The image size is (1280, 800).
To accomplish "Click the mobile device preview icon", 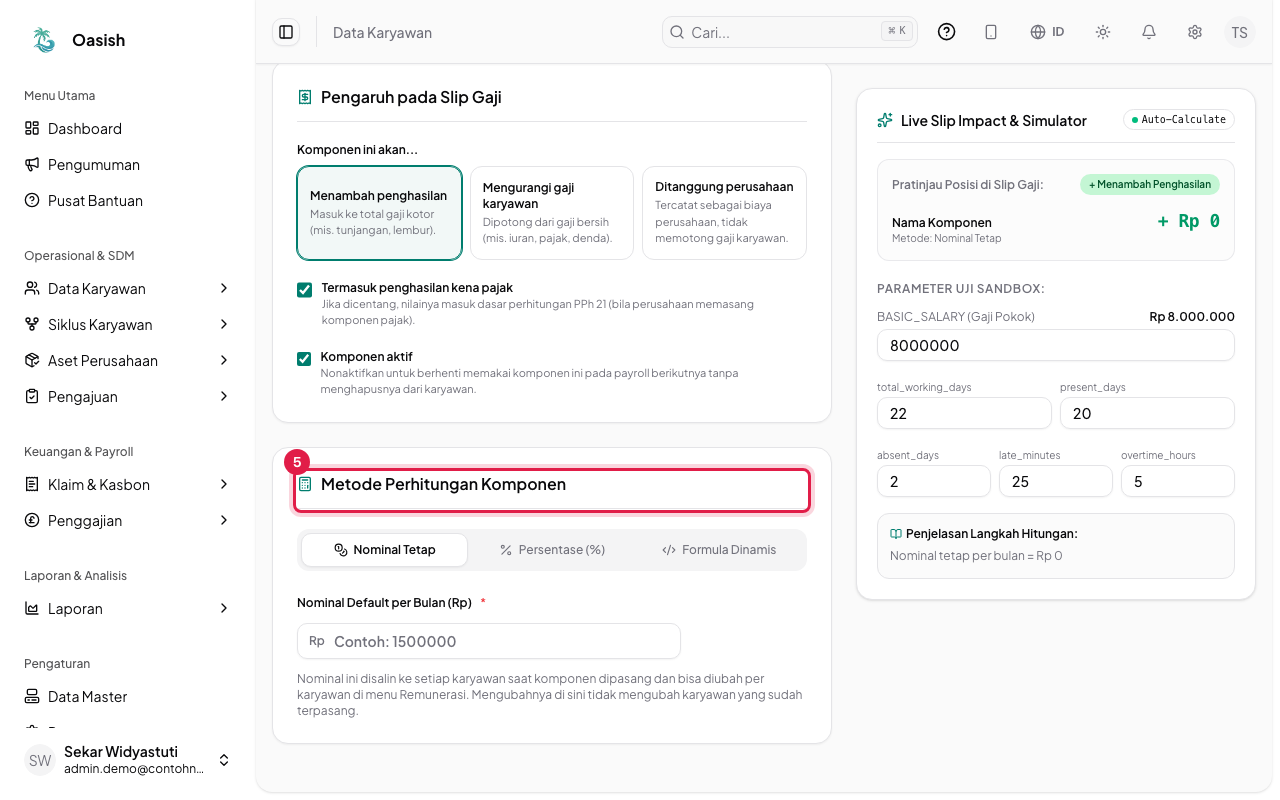I will pyautogui.click(x=991, y=32).
